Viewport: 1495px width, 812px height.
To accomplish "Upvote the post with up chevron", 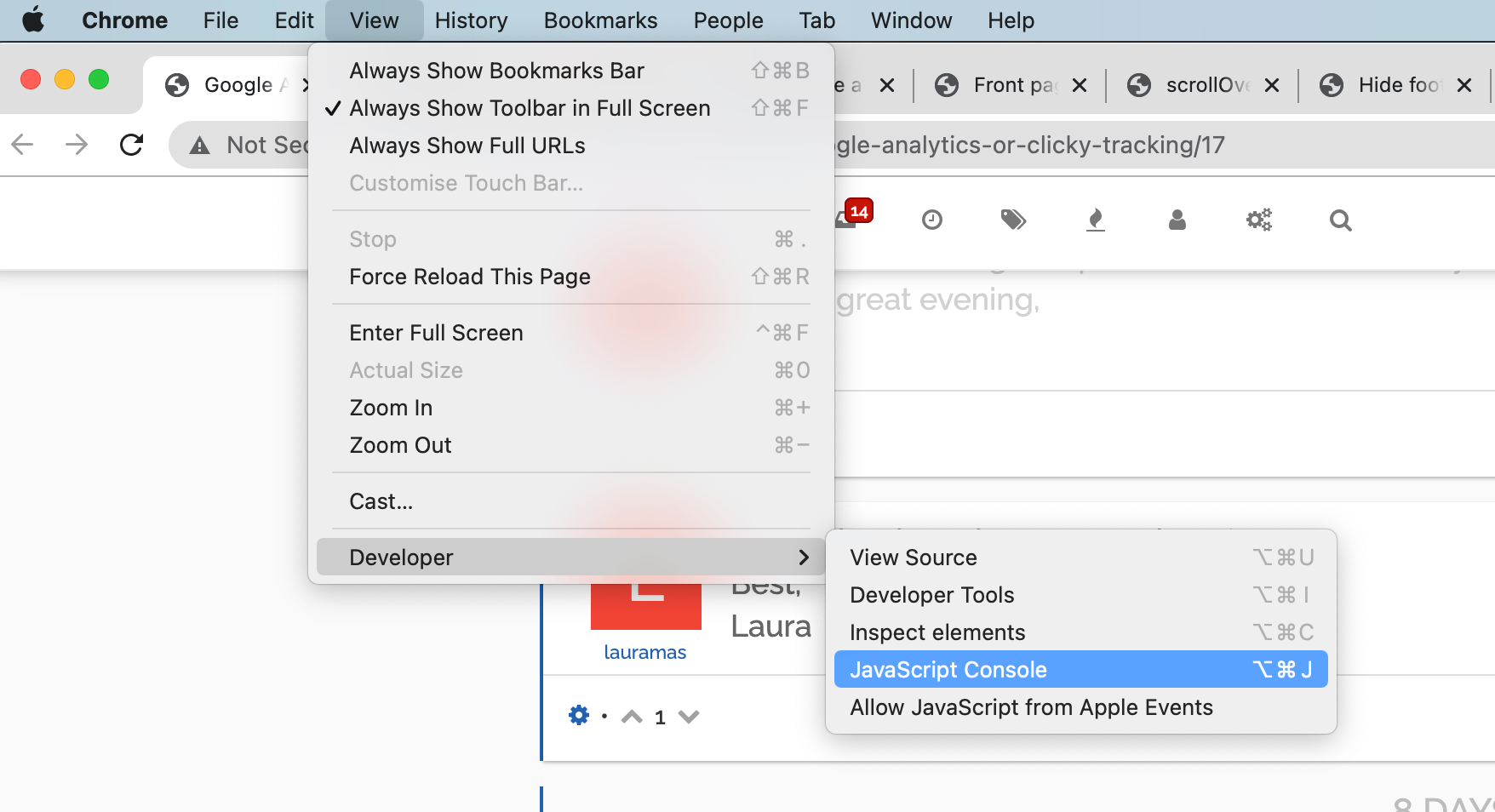I will (x=632, y=717).
